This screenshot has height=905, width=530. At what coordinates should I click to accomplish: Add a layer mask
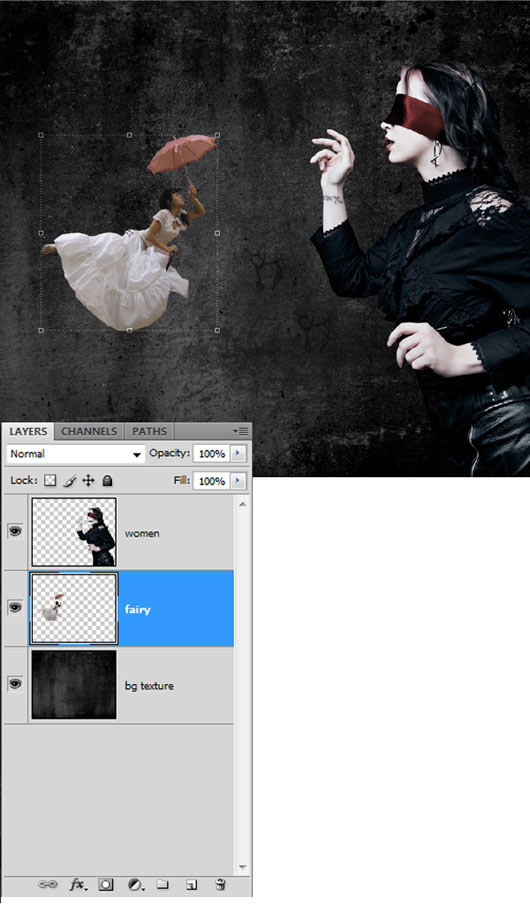106,884
